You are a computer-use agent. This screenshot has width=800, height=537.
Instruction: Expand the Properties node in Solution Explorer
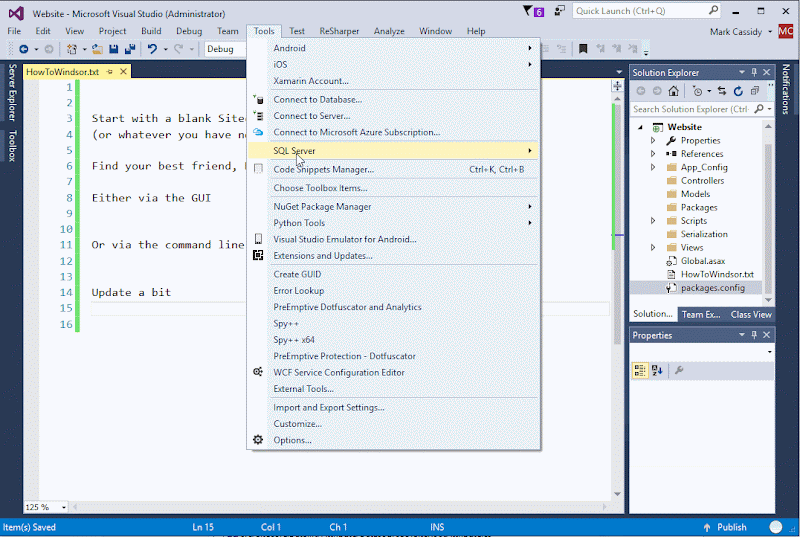[653, 140]
